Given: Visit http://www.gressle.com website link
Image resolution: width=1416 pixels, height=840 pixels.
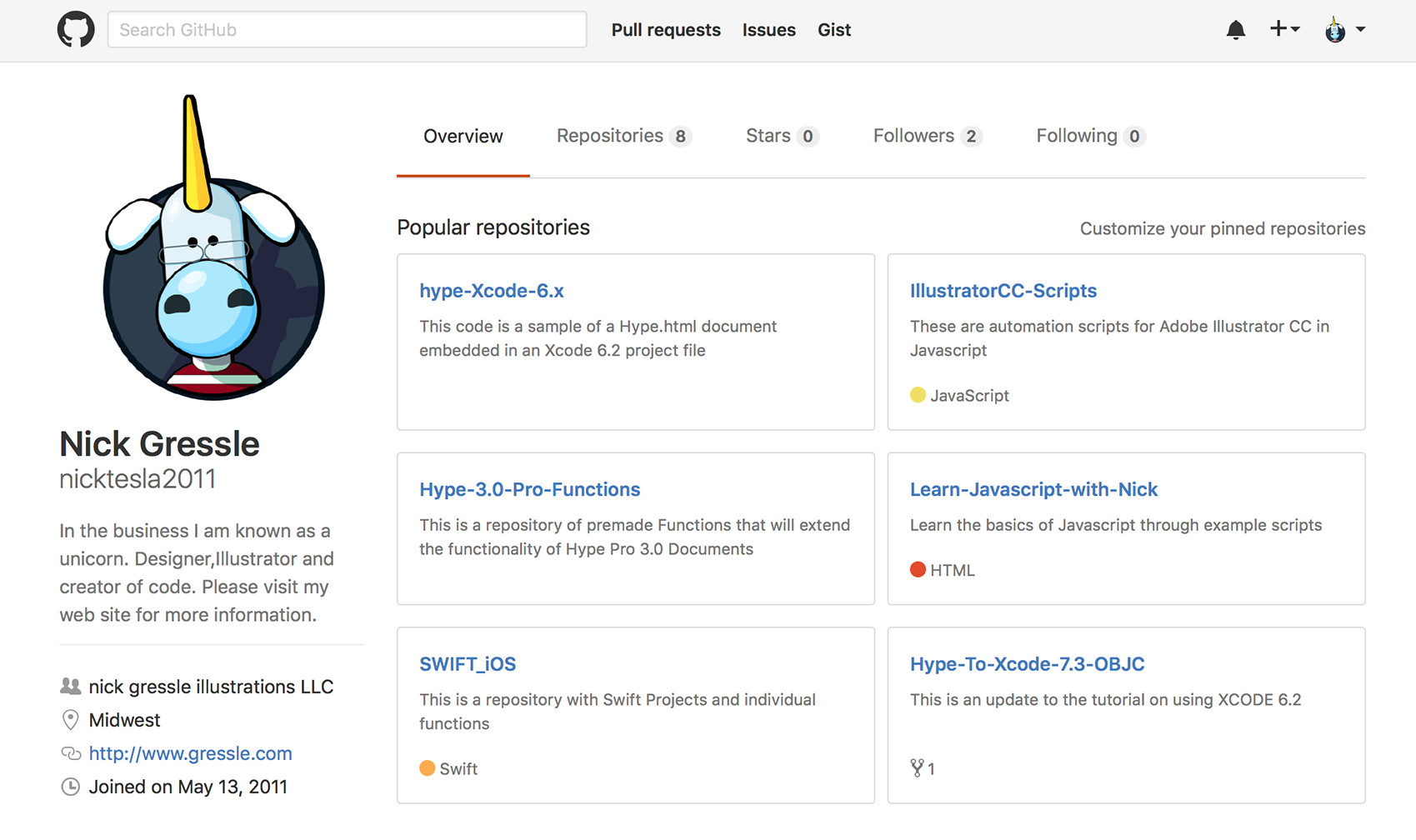Looking at the screenshot, I should tap(190, 753).
